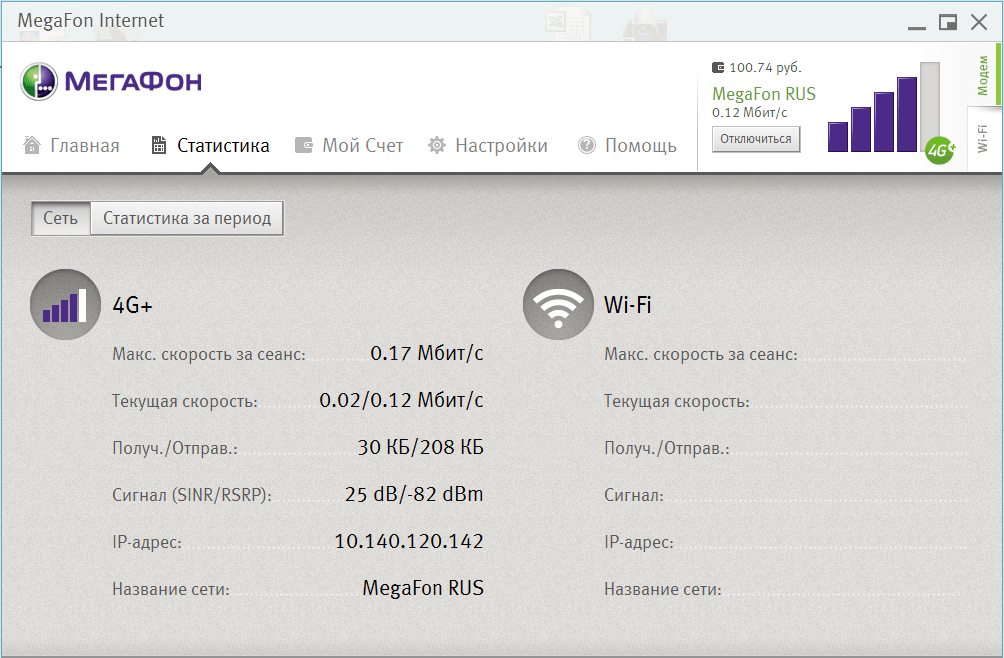Click the Отключиться button
1004x658 pixels.
756,139
